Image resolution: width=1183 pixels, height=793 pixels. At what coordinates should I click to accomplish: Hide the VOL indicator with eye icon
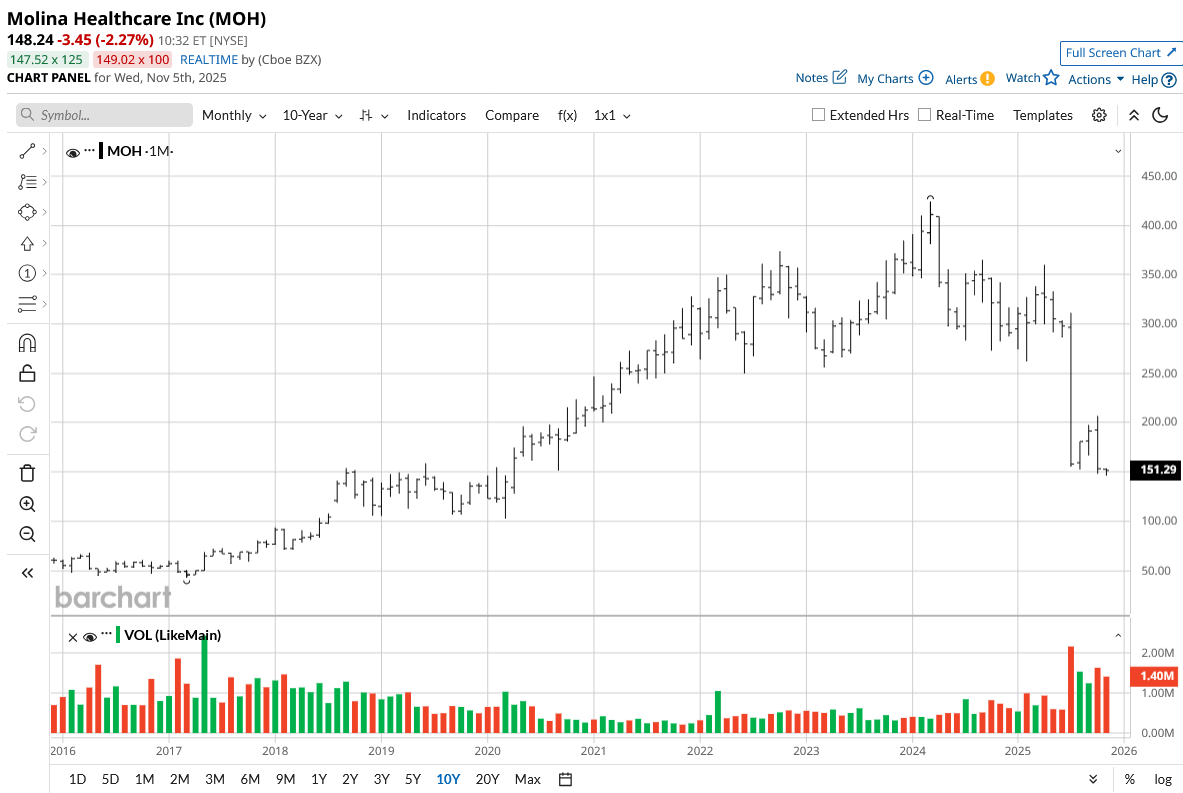[x=89, y=636]
